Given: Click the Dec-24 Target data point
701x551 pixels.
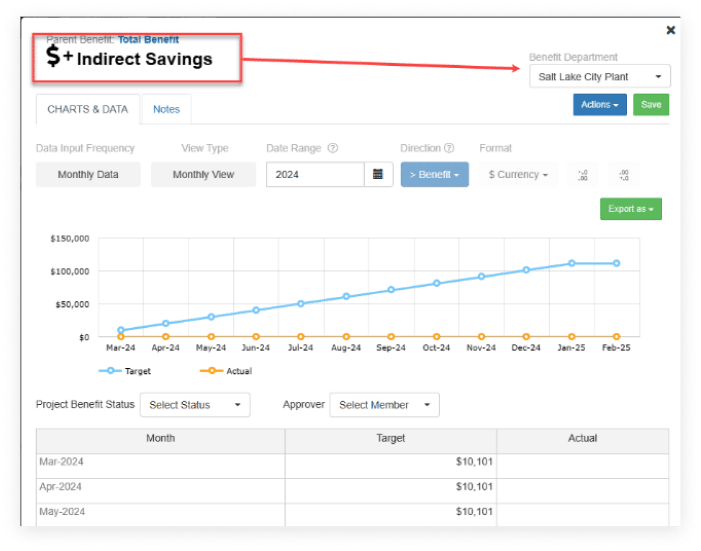Looking at the screenshot, I should click(526, 270).
